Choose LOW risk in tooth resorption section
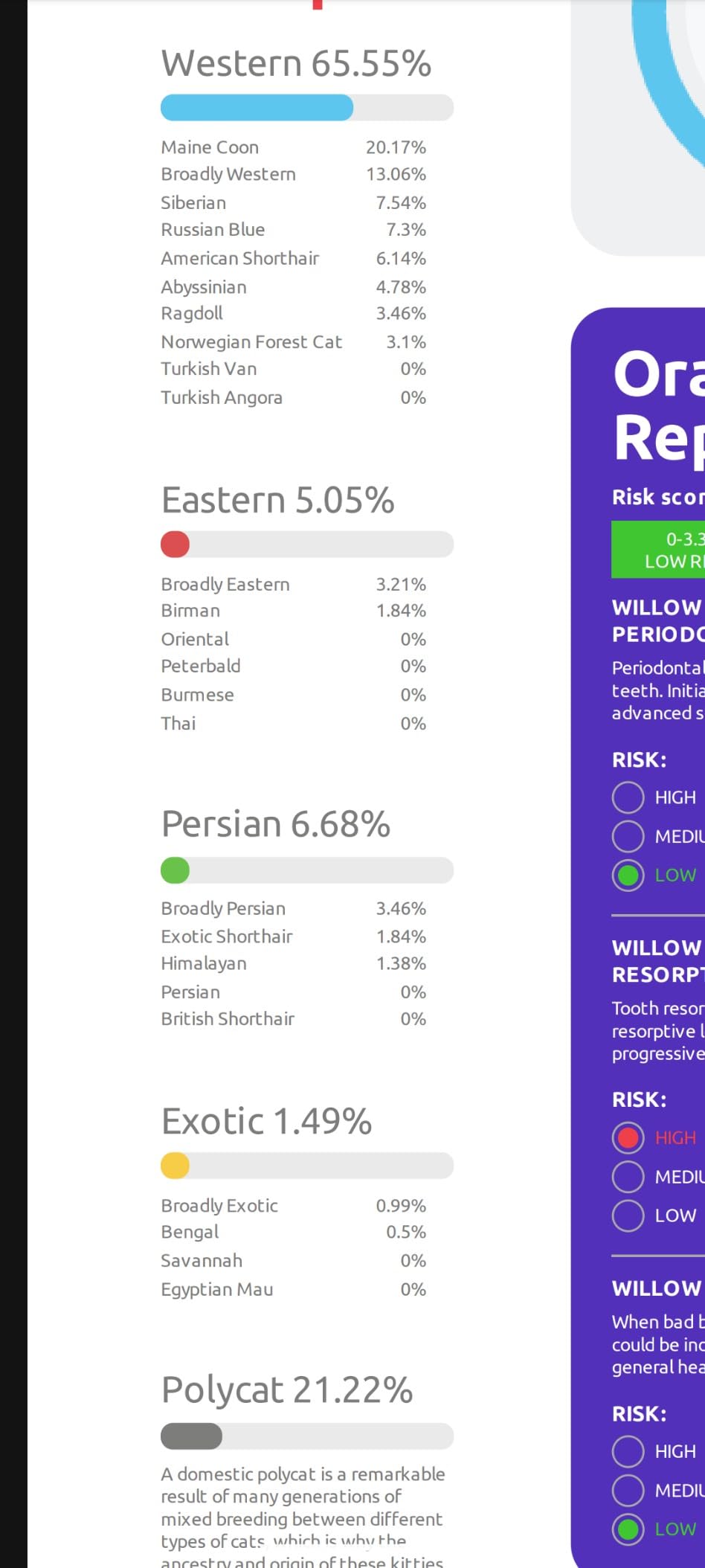The image size is (705, 1568). pyautogui.click(x=628, y=1215)
